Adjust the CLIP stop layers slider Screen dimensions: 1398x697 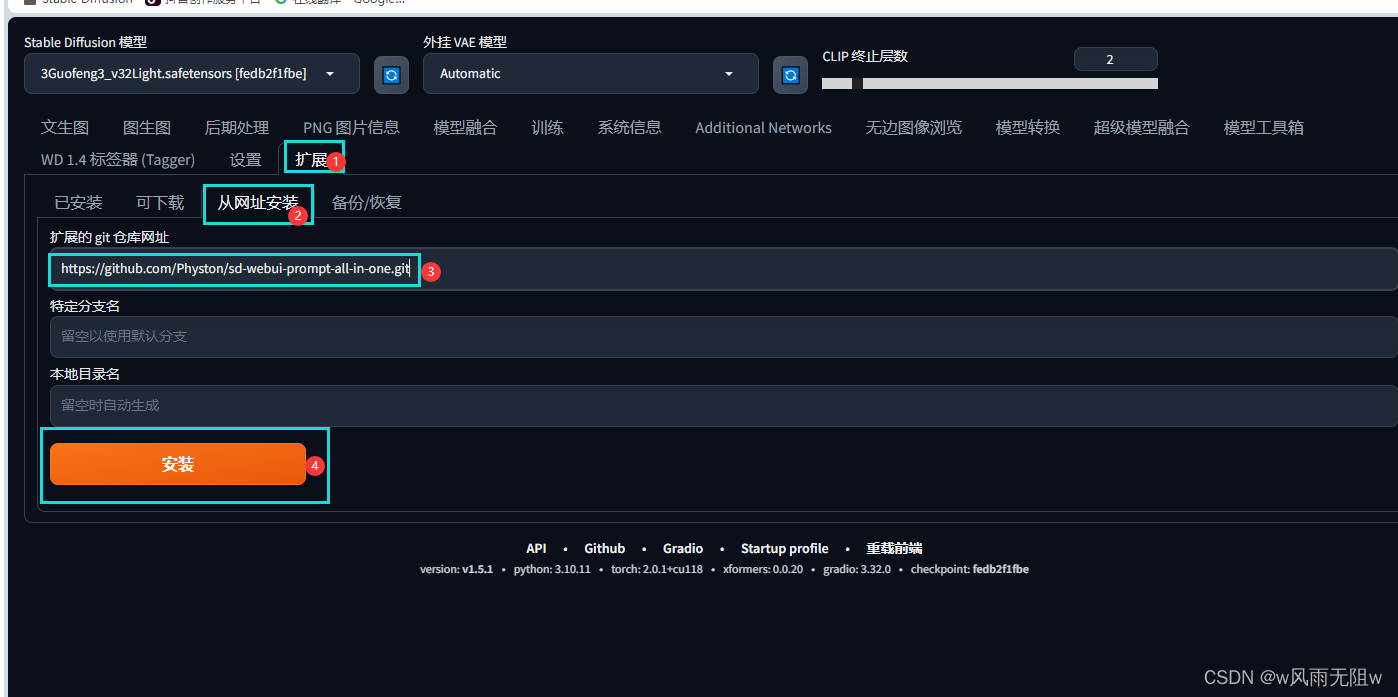click(x=990, y=84)
